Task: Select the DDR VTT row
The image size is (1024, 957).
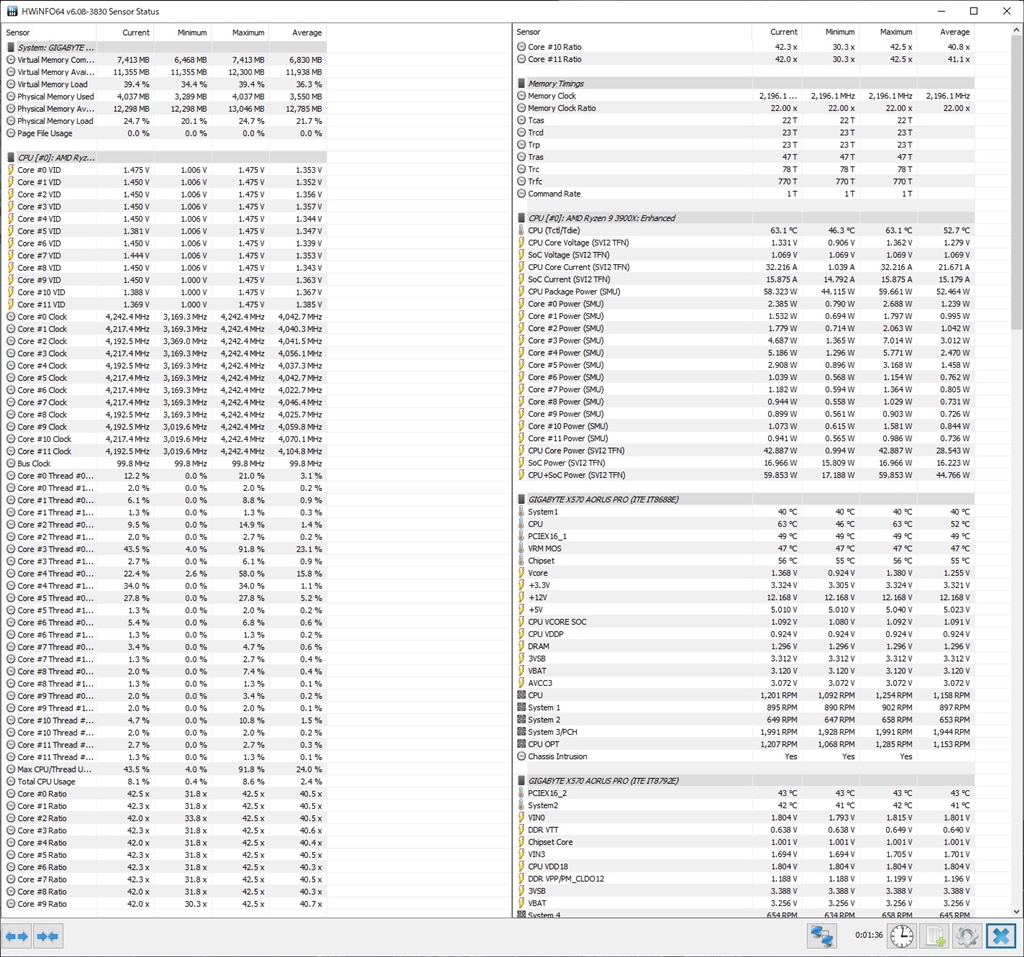Action: pyautogui.click(x=744, y=830)
